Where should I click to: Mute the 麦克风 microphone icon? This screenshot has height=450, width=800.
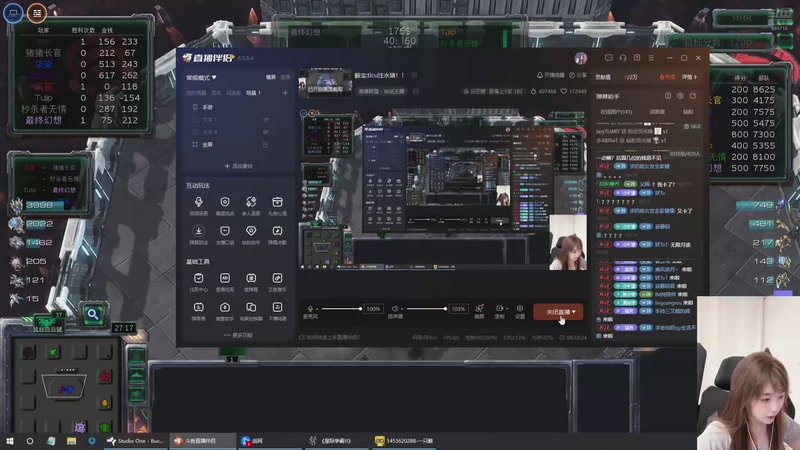310,309
